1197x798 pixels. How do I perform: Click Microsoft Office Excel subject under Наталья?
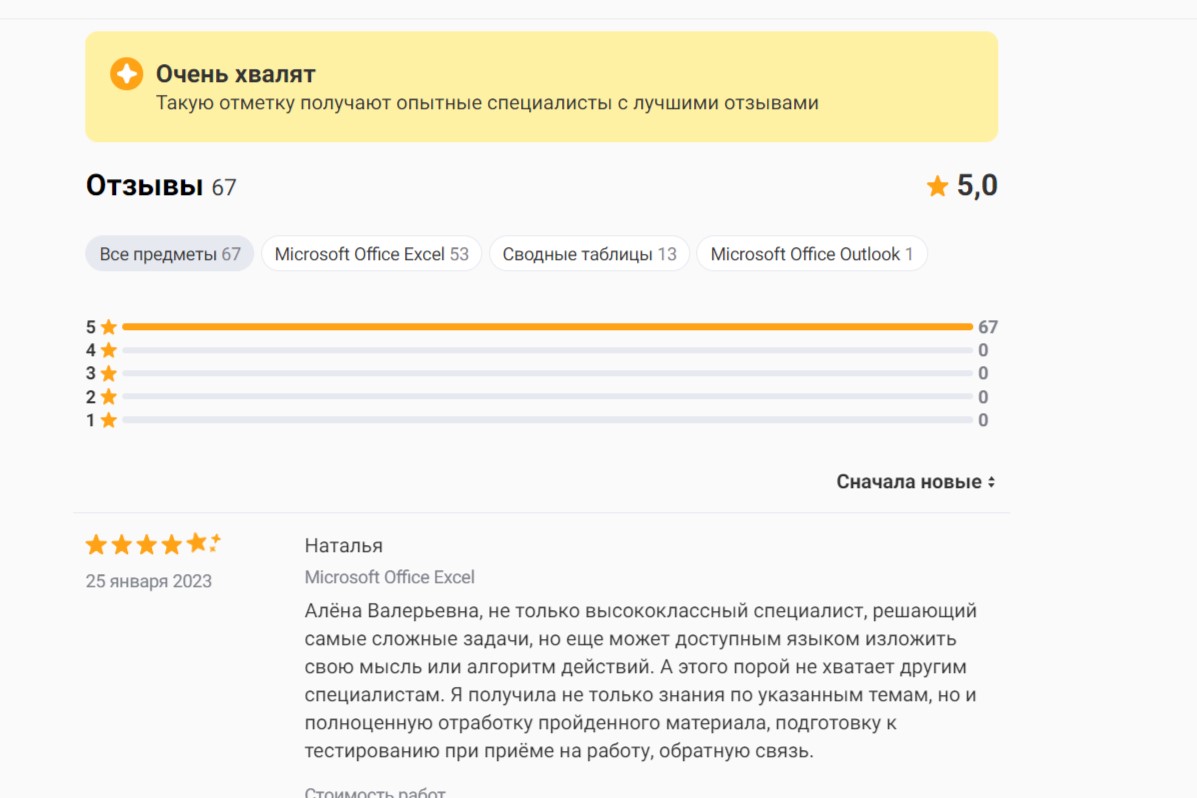click(x=389, y=577)
